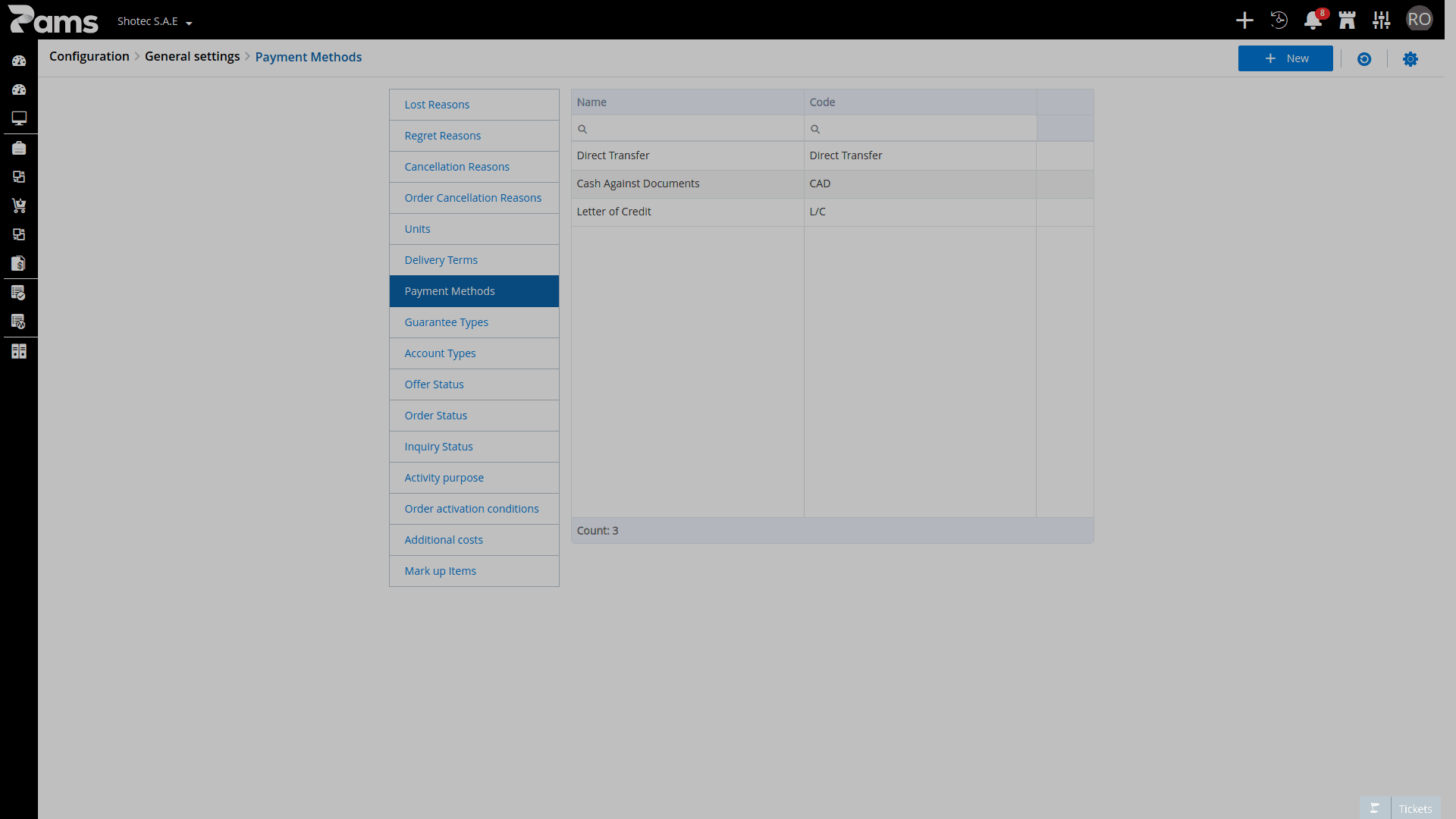Viewport: 1456px width, 819px height.
Task: Click the plus quick-add icon in top bar
Action: (1244, 20)
